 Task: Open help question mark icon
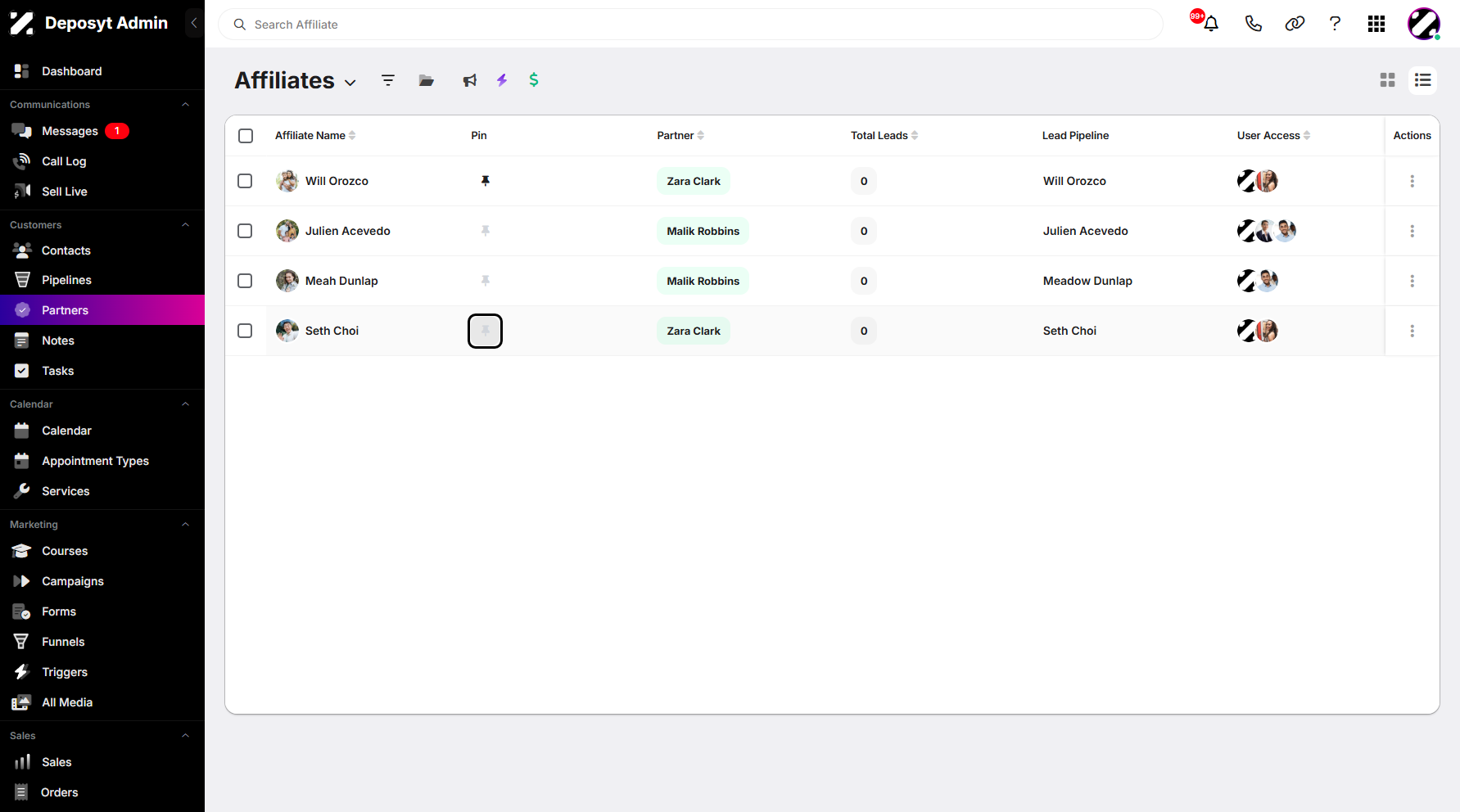pyautogui.click(x=1335, y=24)
